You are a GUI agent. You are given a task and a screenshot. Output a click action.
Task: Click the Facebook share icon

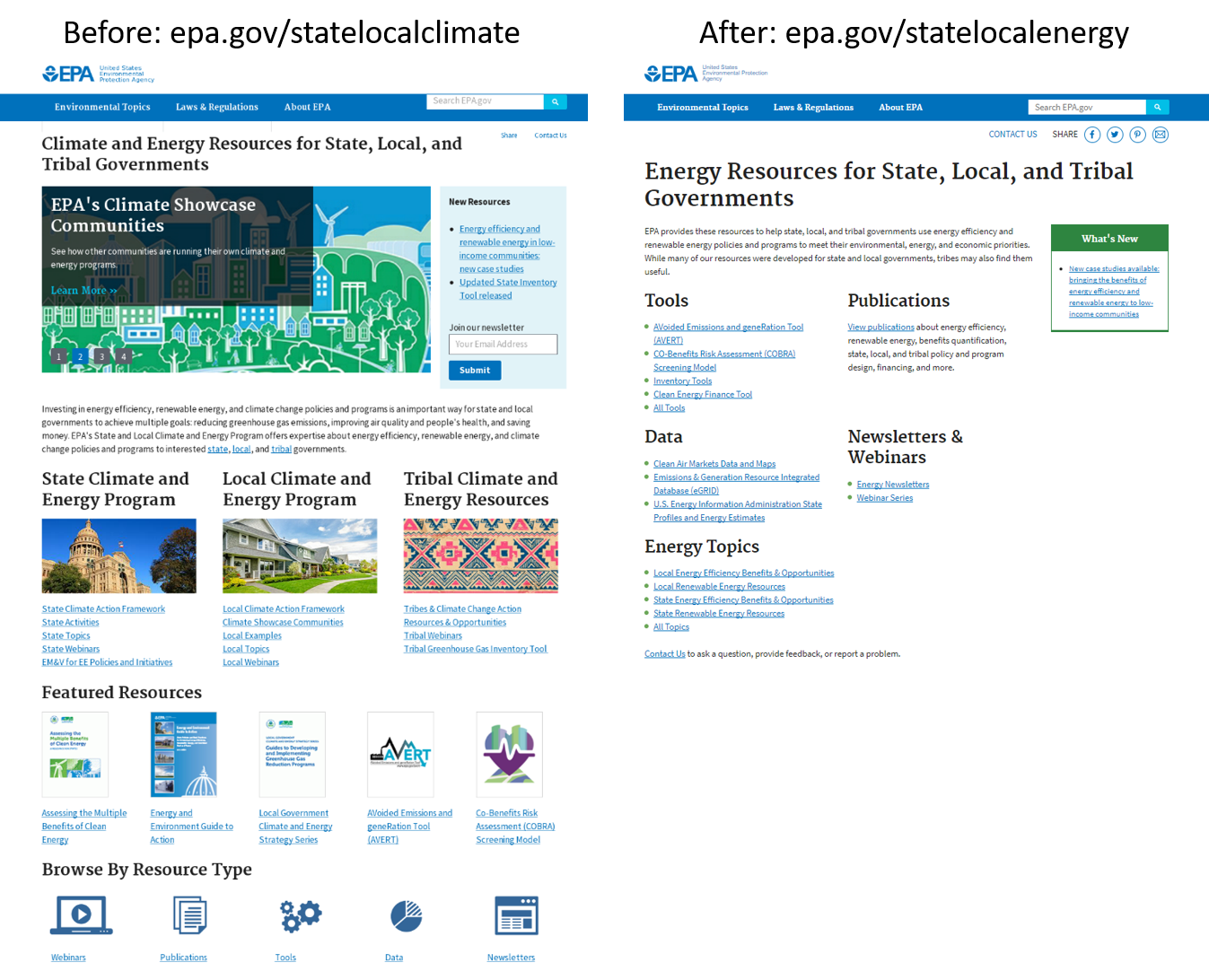click(x=1091, y=135)
